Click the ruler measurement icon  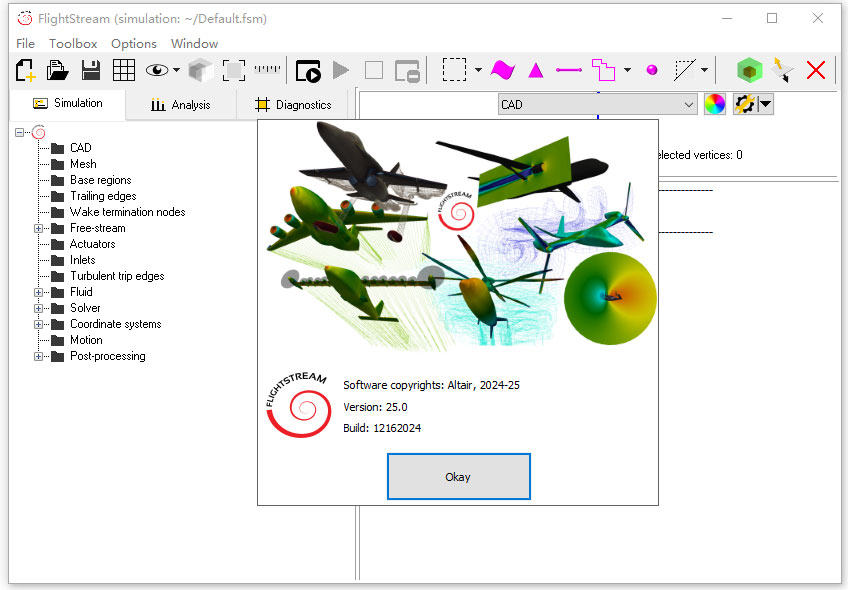[x=267, y=69]
